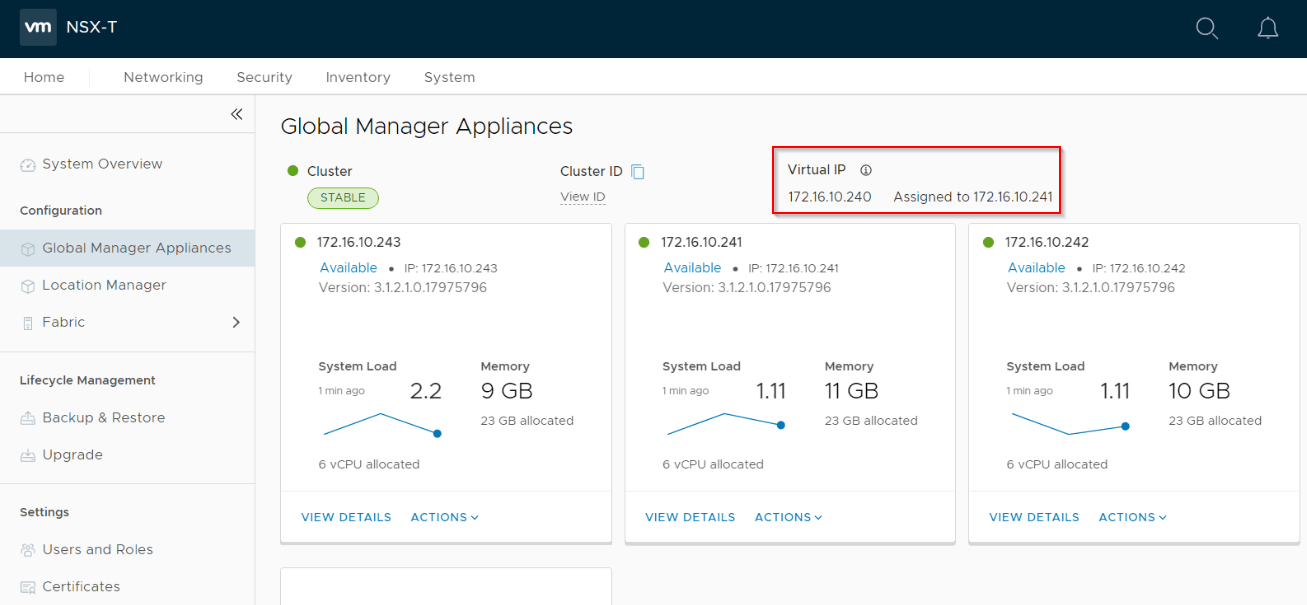Image resolution: width=1307 pixels, height=605 pixels.
Task: Click VIEW DETAILS for 172.16.10.242
Action: [1034, 517]
